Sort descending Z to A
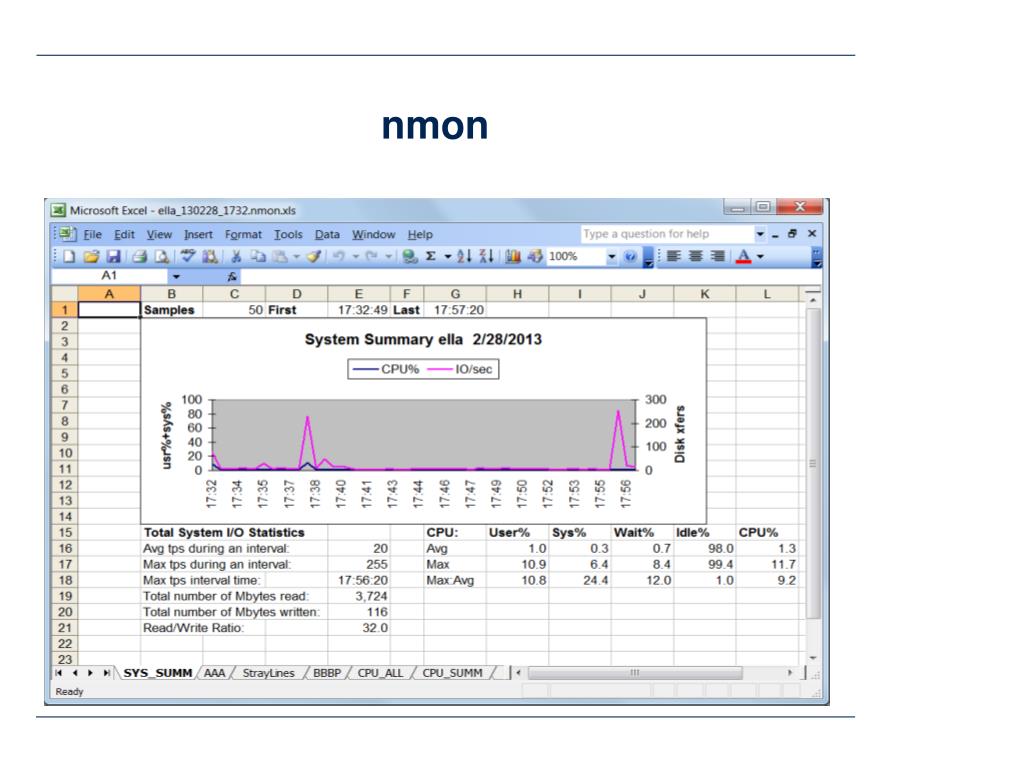The image size is (1024, 768). (486, 257)
